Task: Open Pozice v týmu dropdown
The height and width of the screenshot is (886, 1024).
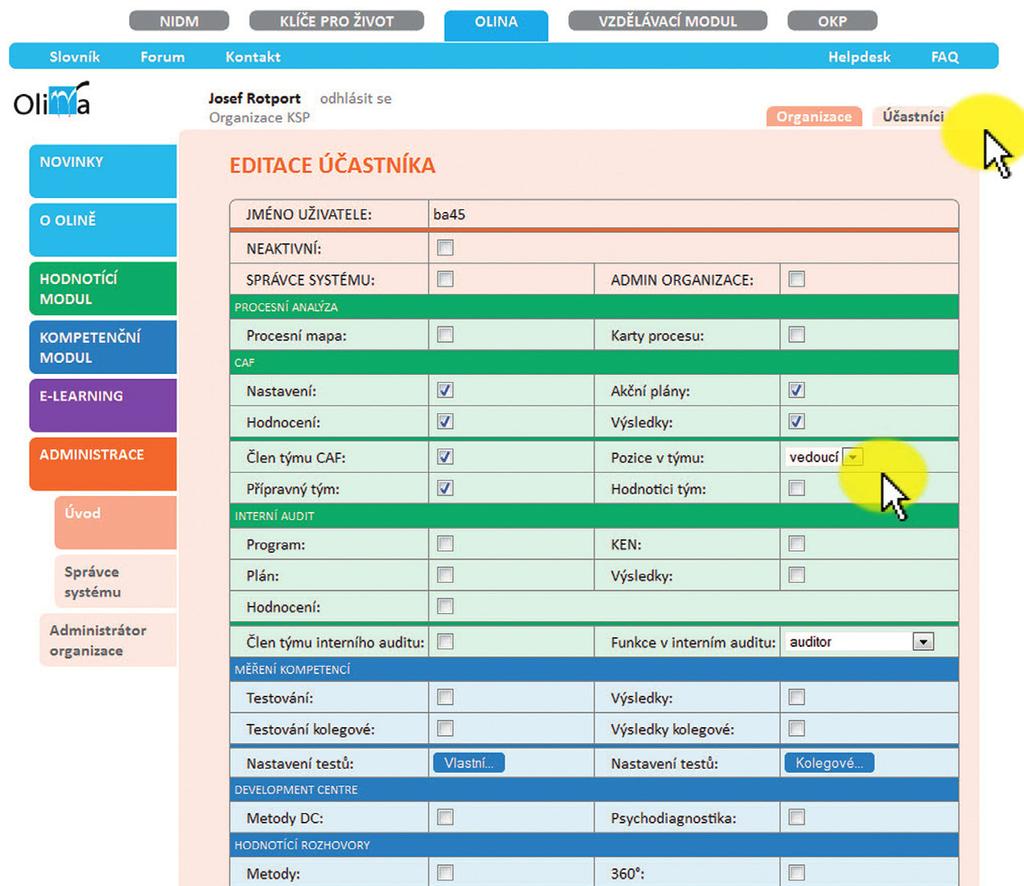Action: click(824, 457)
